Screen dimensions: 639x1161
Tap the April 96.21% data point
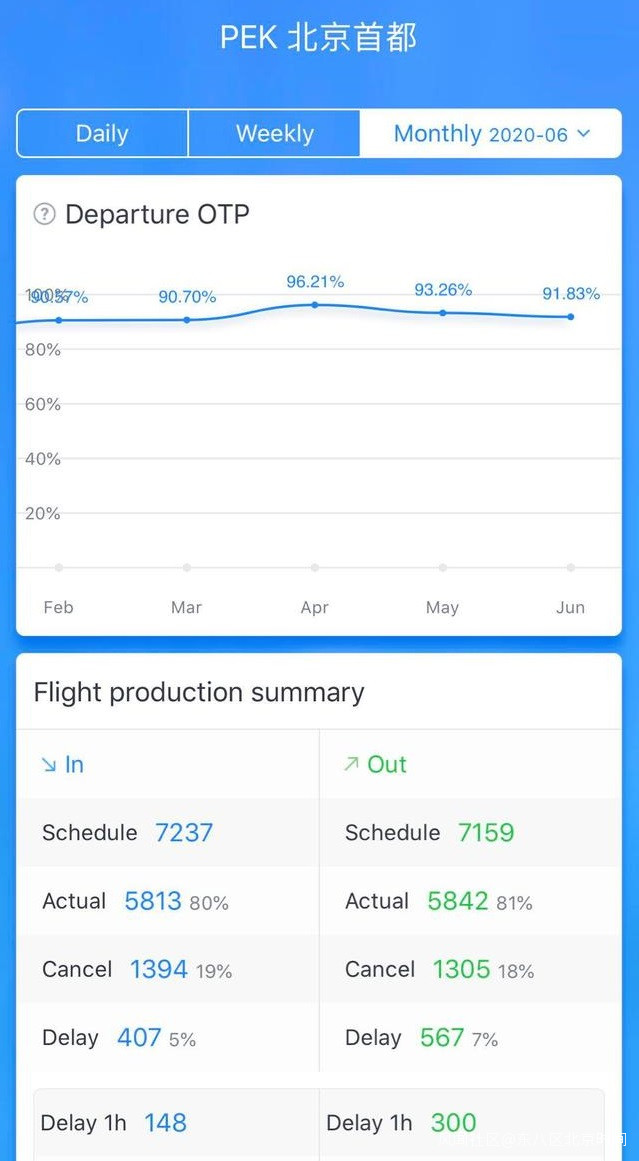click(x=315, y=304)
